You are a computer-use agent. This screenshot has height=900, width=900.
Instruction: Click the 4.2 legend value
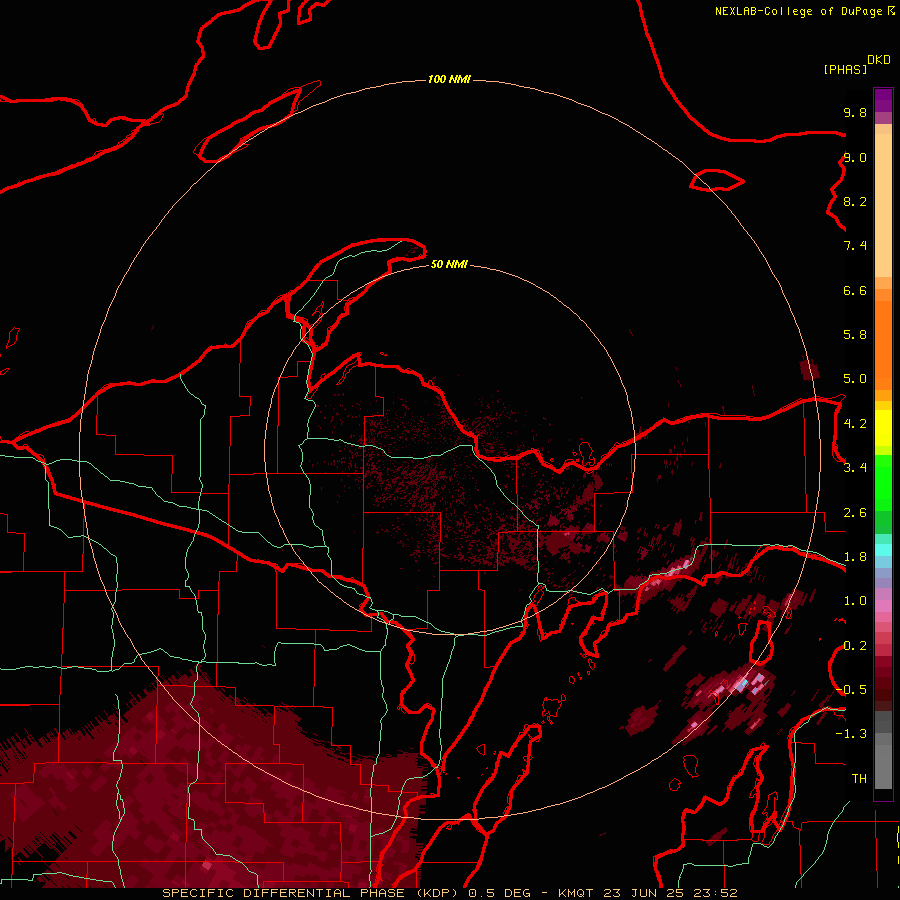[855, 424]
